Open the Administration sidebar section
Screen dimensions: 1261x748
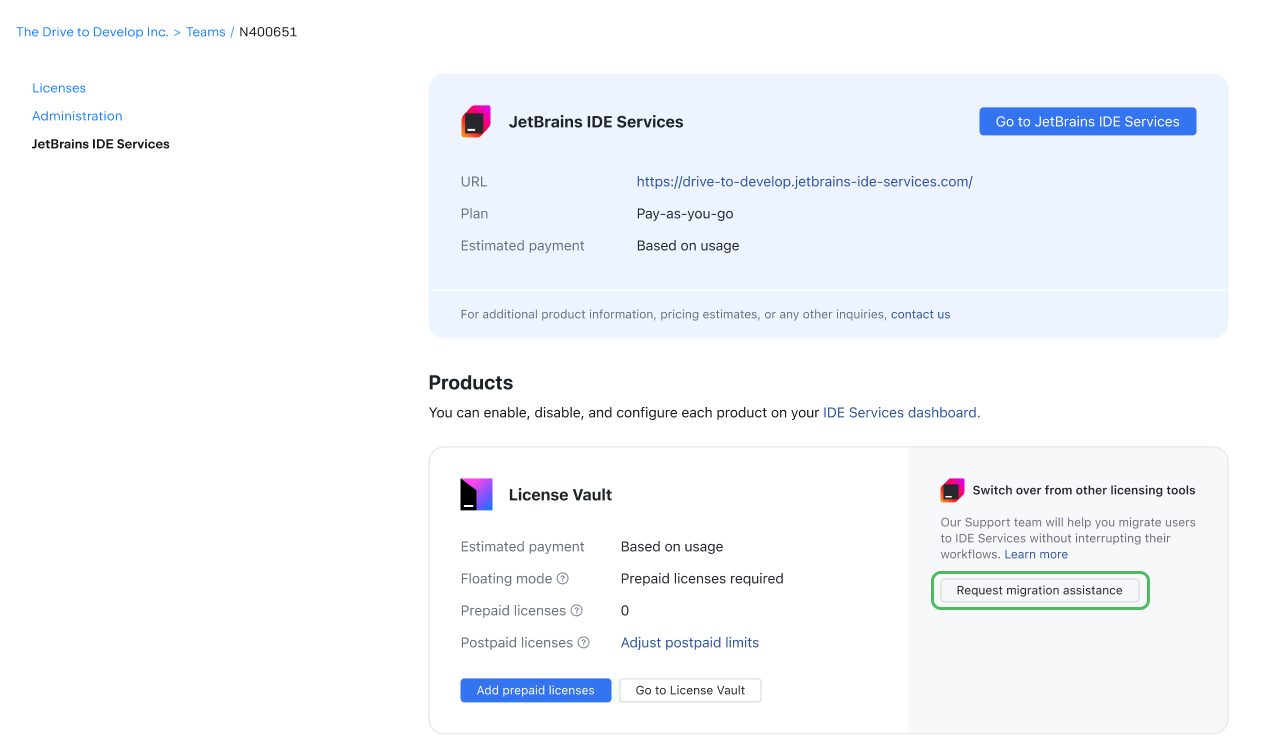(77, 116)
